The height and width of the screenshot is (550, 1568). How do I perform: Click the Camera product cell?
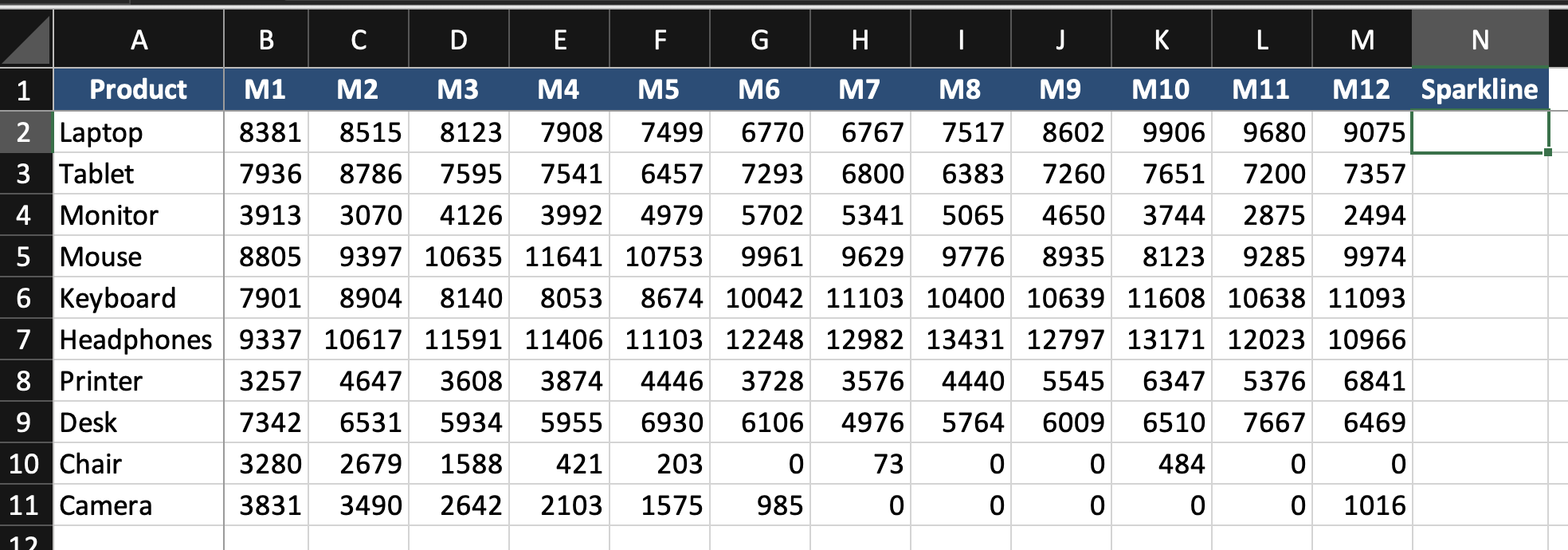coord(139,505)
